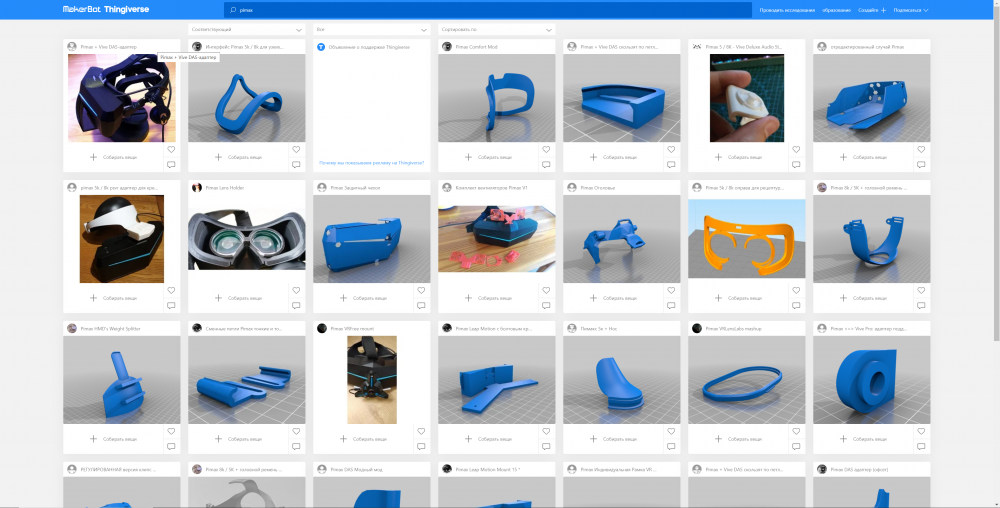Click author avatar on Pimax Lens Holder card

[x=197, y=187]
